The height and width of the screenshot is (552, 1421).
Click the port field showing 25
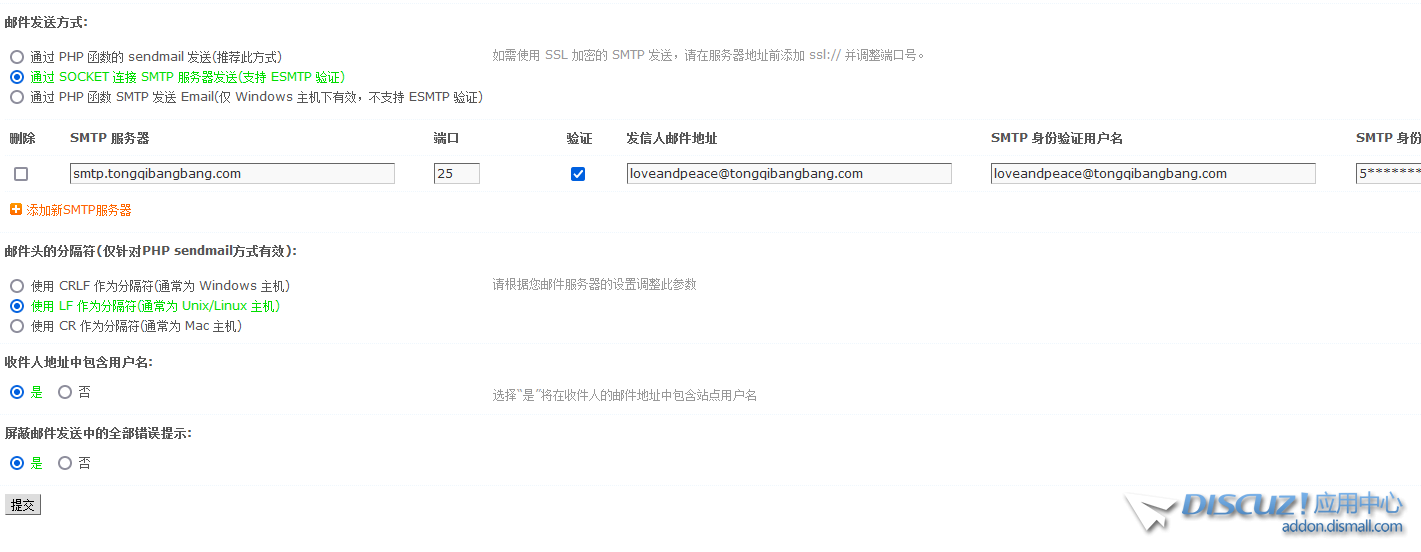pyautogui.click(x=457, y=173)
